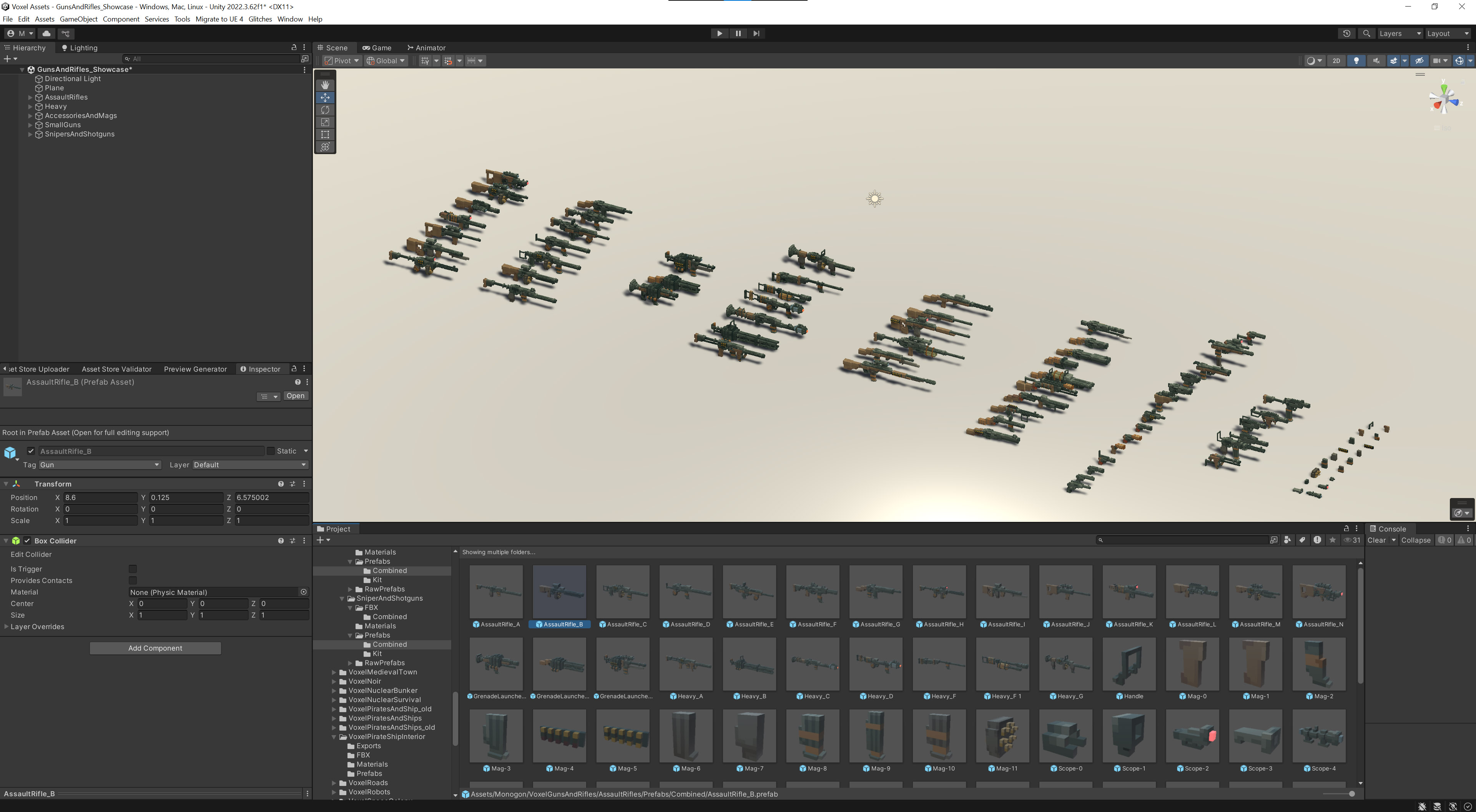Open Undo History icon

click(x=1346, y=33)
